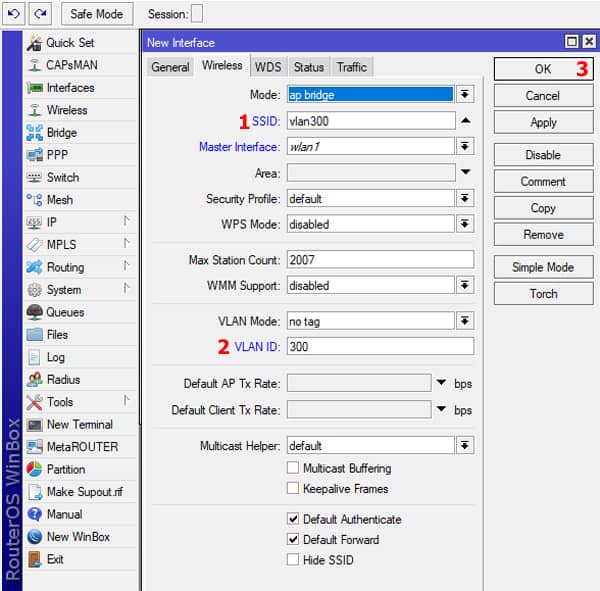600x591 pixels.
Task: Open the Routing submenu
Action: 81,267
